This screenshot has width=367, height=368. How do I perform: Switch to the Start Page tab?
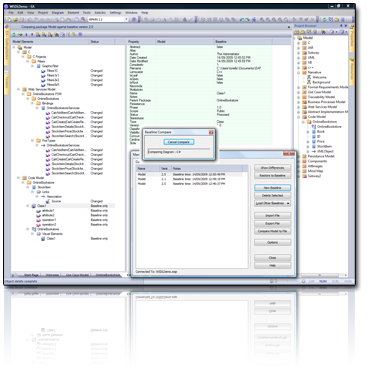[31, 275]
